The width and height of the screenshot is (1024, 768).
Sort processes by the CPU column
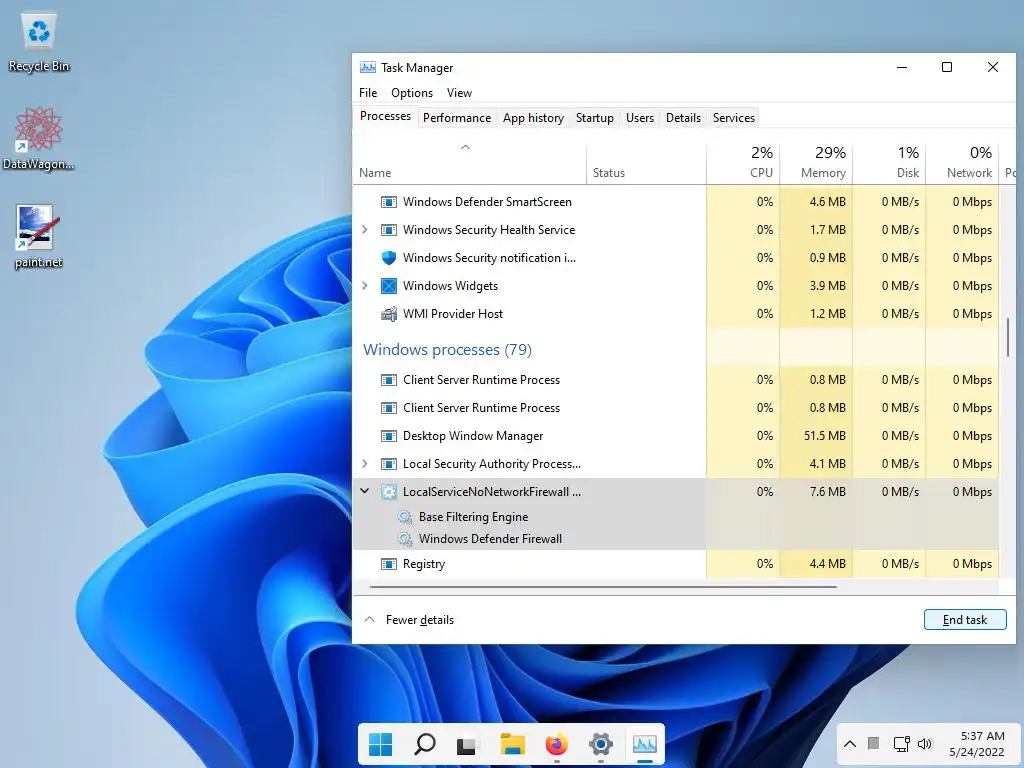[x=743, y=162]
